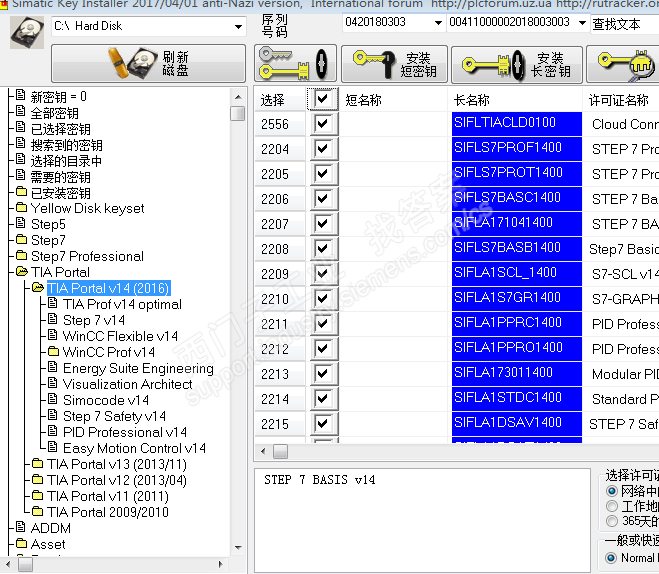Select TIA Portal v14 (2016) node

[108, 288]
